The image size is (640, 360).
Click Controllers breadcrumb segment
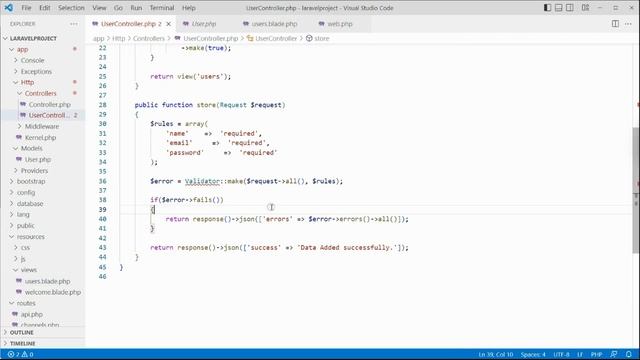[149, 38]
